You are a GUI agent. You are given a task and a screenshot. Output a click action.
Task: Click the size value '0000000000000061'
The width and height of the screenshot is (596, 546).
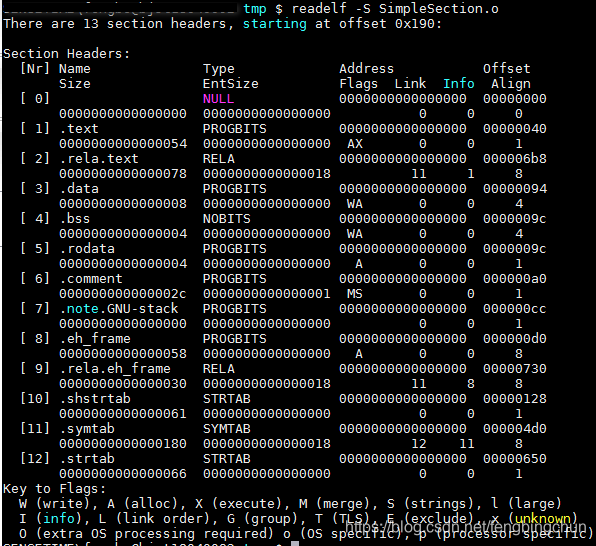pyautogui.click(x=123, y=414)
